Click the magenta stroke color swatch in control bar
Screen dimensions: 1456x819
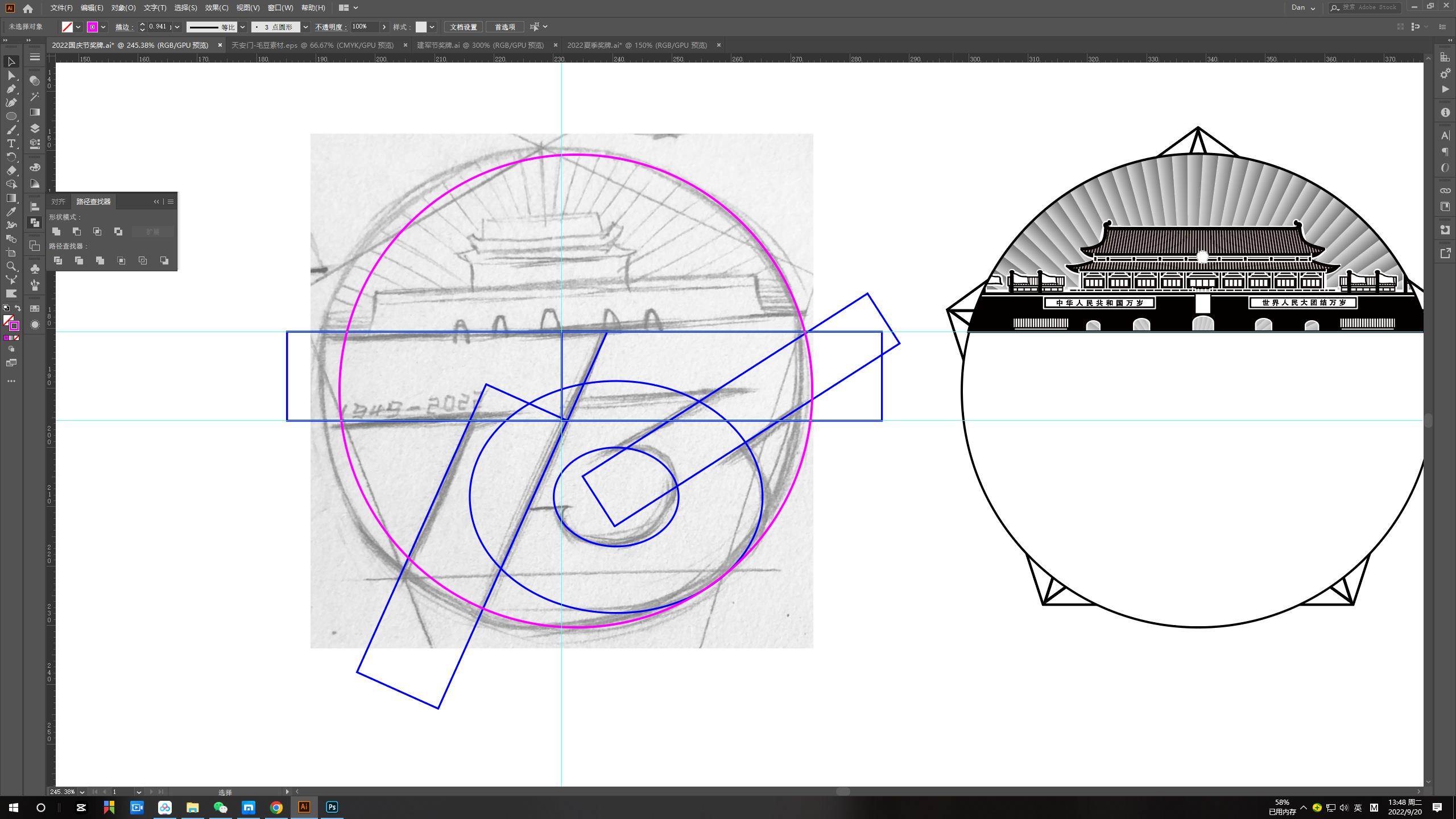92,27
